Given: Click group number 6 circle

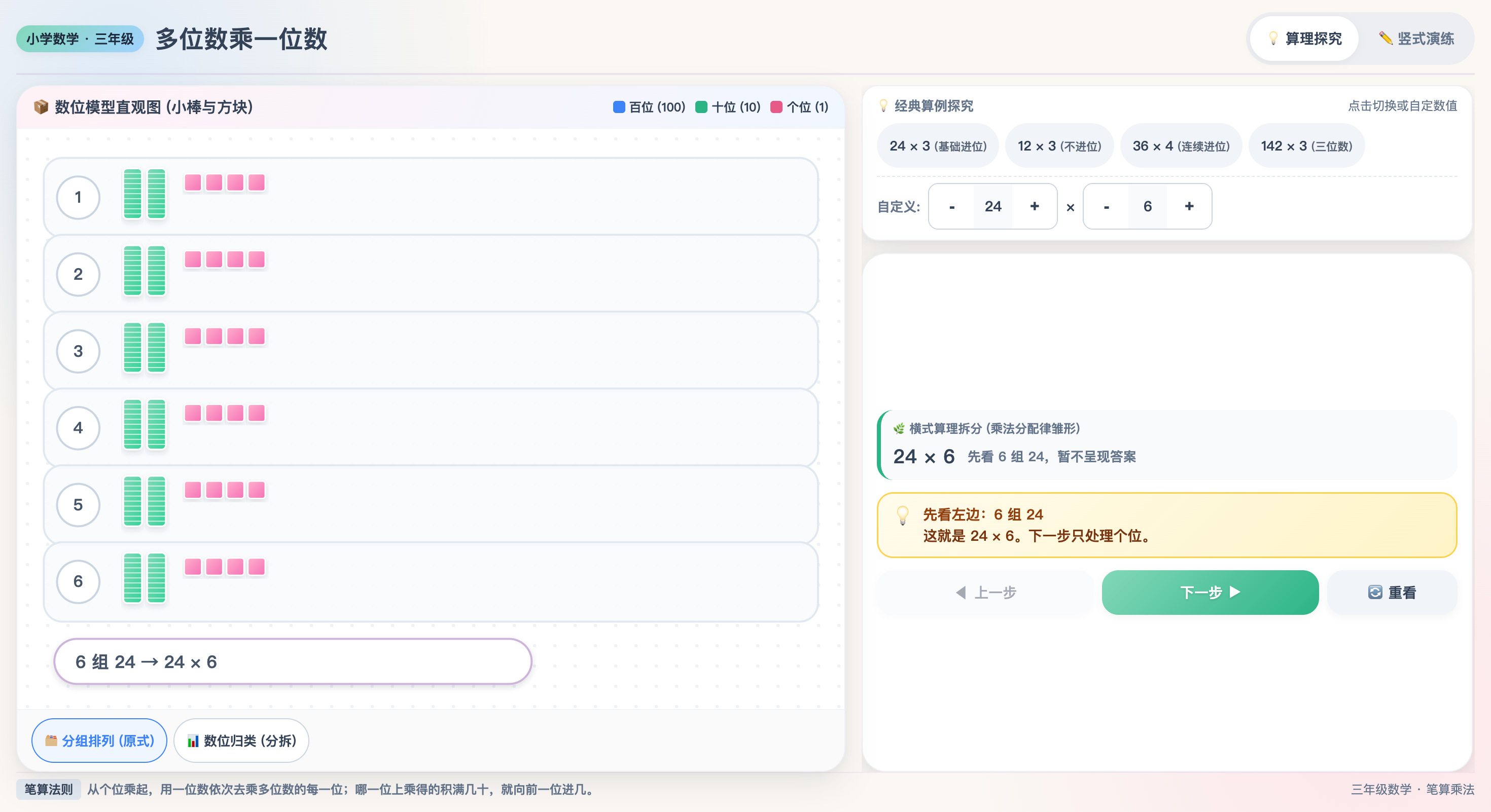Looking at the screenshot, I should click(78, 581).
